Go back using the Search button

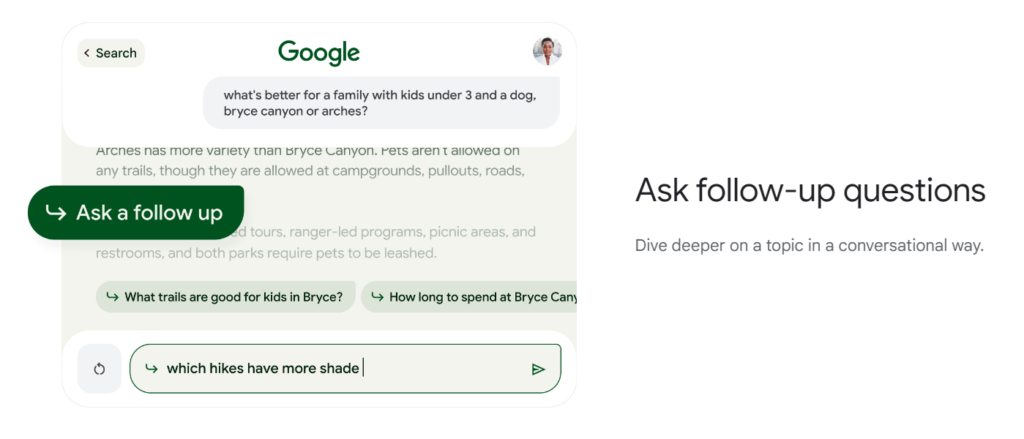tap(111, 54)
